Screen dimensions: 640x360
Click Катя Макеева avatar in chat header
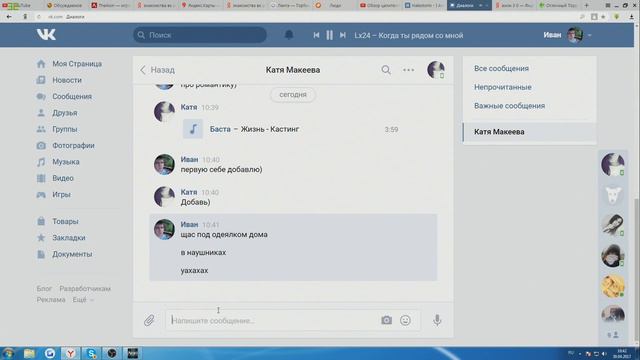436,70
